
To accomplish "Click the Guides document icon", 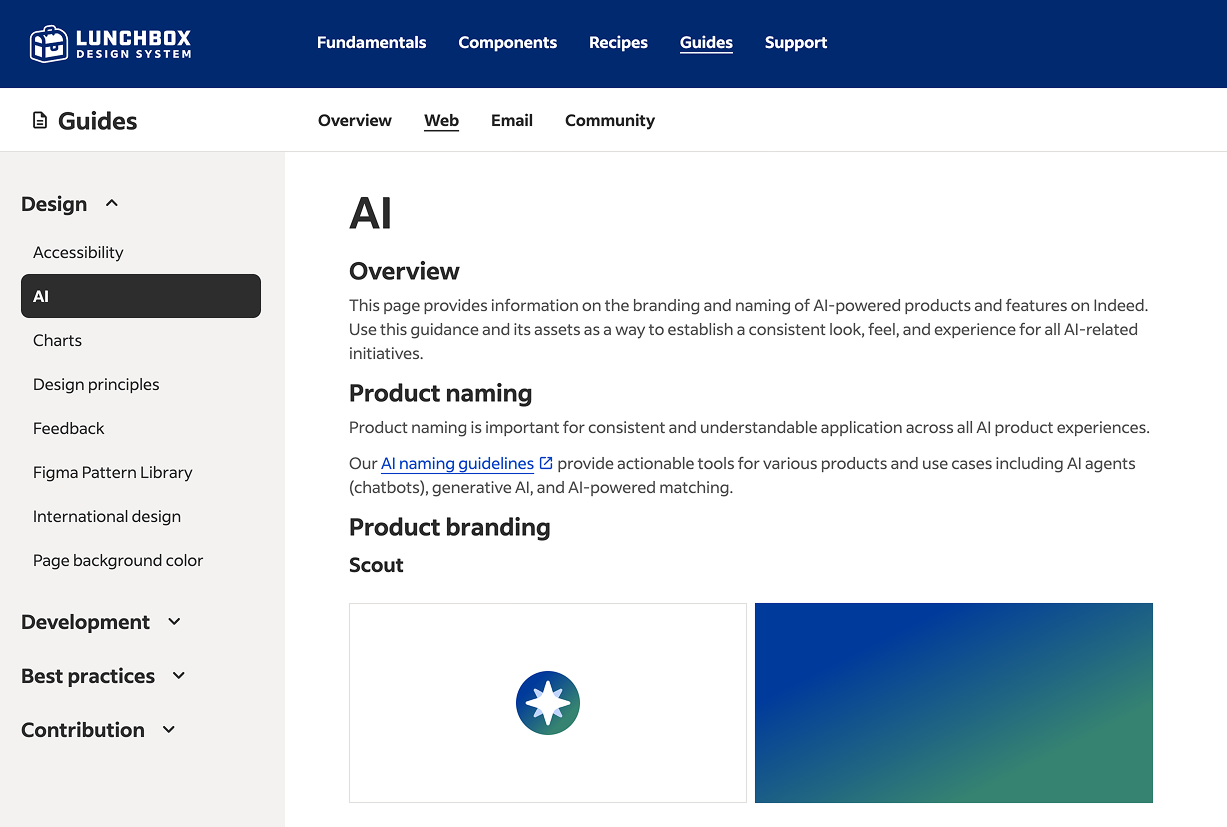I will (x=40, y=121).
